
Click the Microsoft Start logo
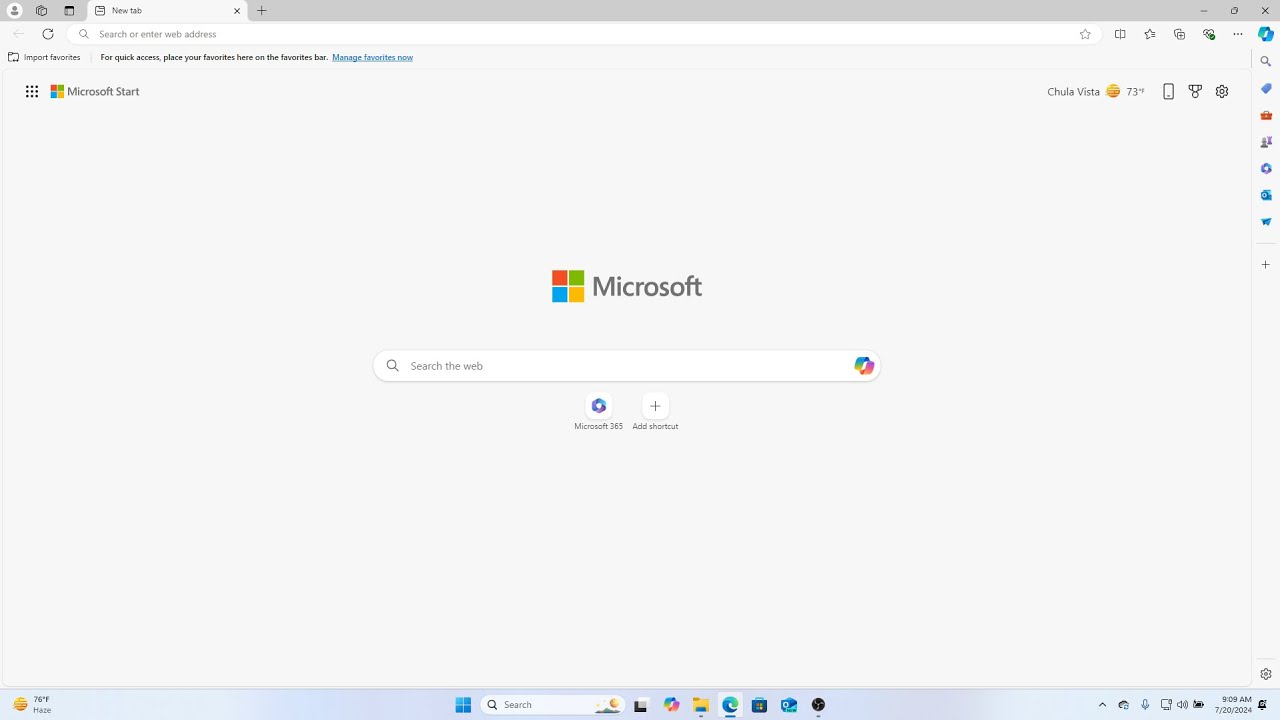click(x=95, y=91)
